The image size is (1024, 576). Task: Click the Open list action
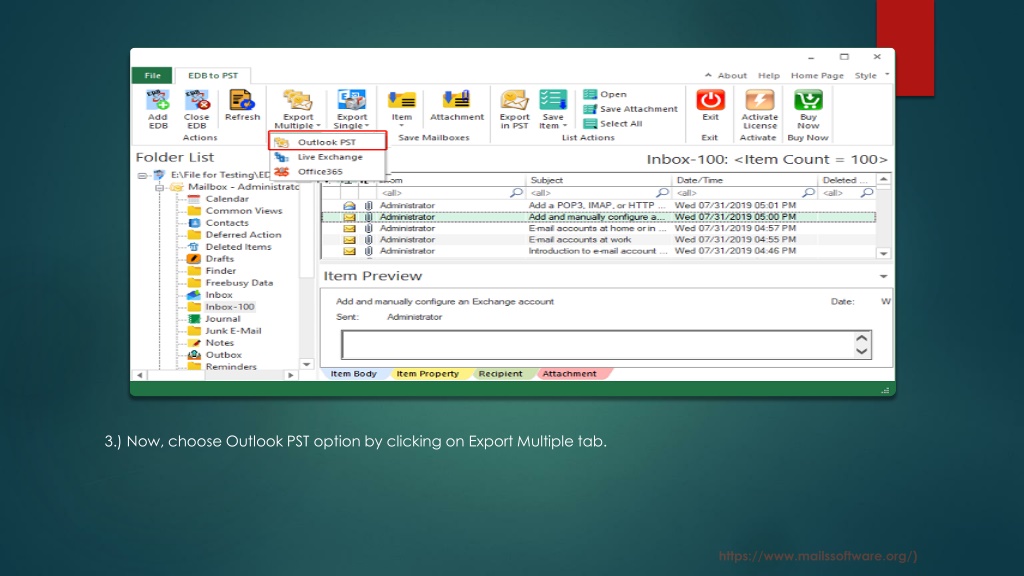[605, 94]
